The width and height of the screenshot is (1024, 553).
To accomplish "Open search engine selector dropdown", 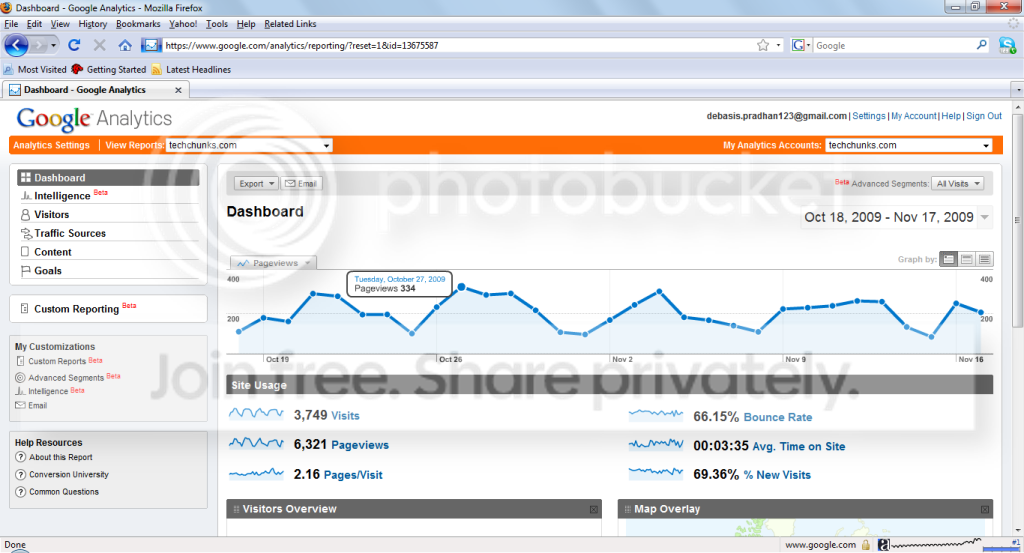I will tap(801, 45).
